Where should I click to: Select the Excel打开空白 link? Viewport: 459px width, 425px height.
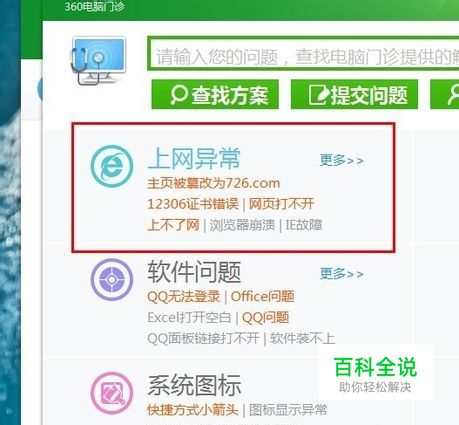189,317
